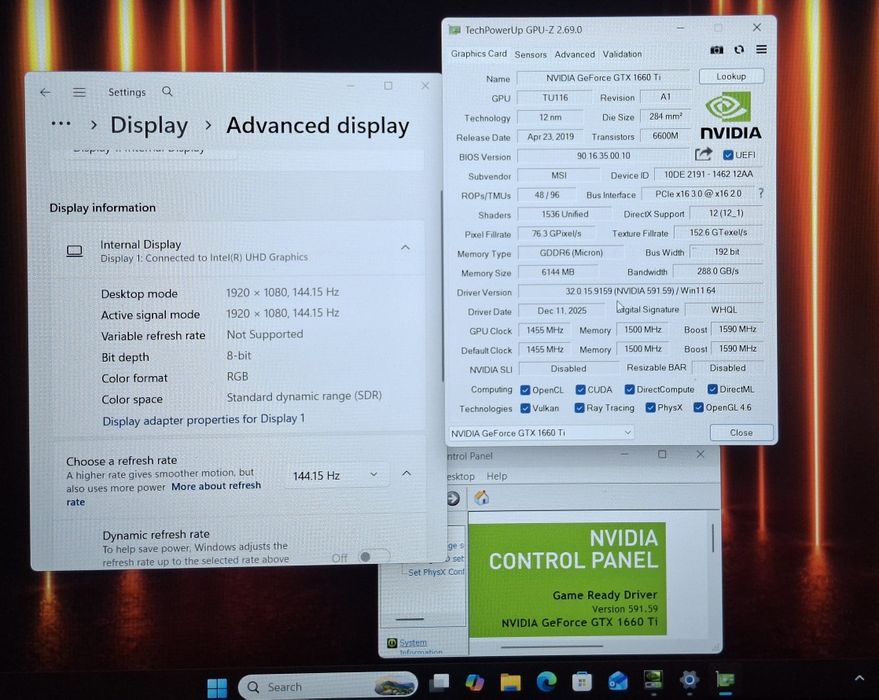
Task: Collapse the Internal Display information card
Action: coord(405,247)
